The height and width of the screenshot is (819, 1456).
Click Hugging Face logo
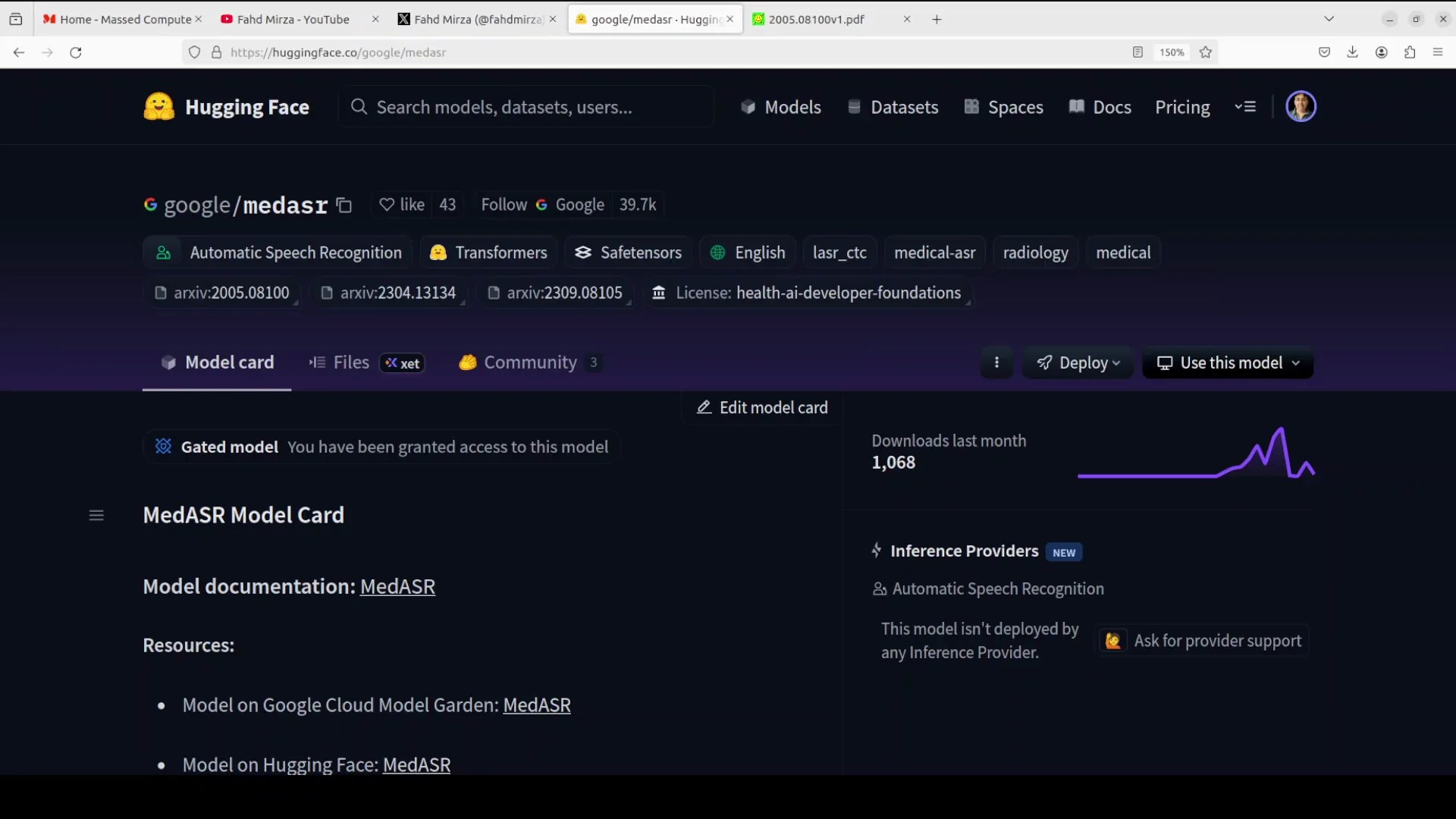[227, 107]
